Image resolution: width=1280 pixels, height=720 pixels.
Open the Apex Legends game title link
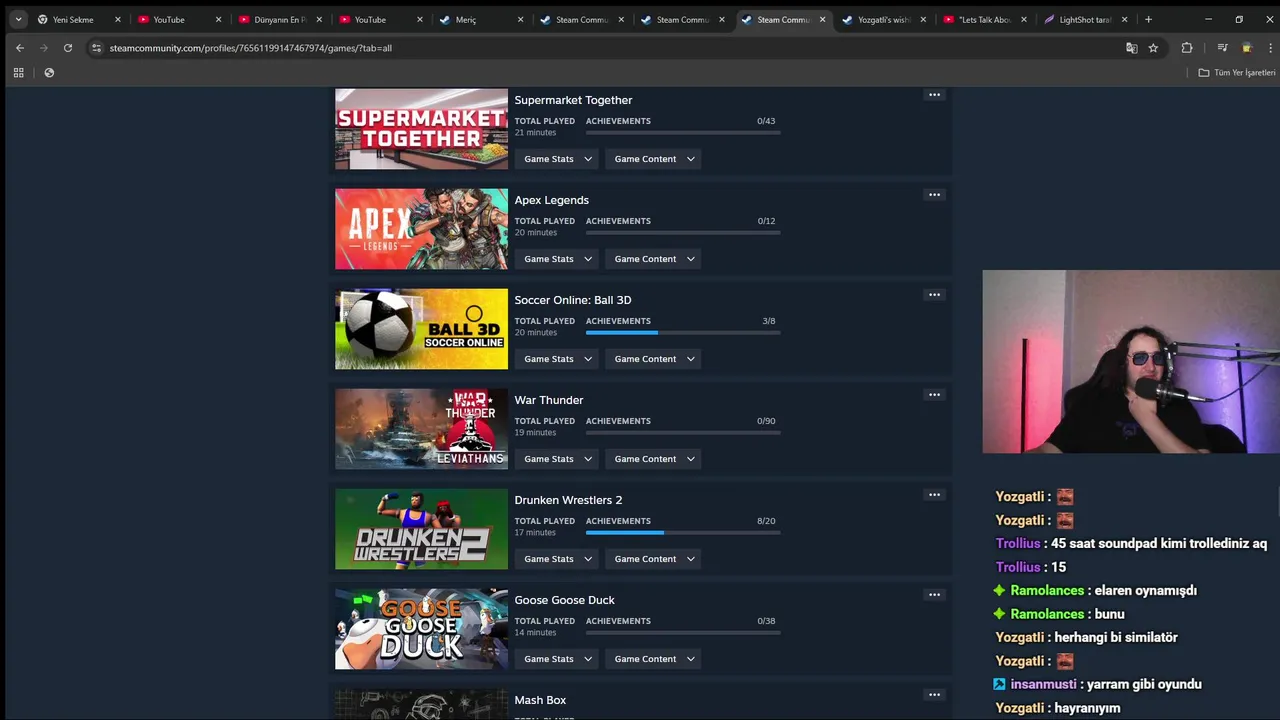[x=551, y=200]
